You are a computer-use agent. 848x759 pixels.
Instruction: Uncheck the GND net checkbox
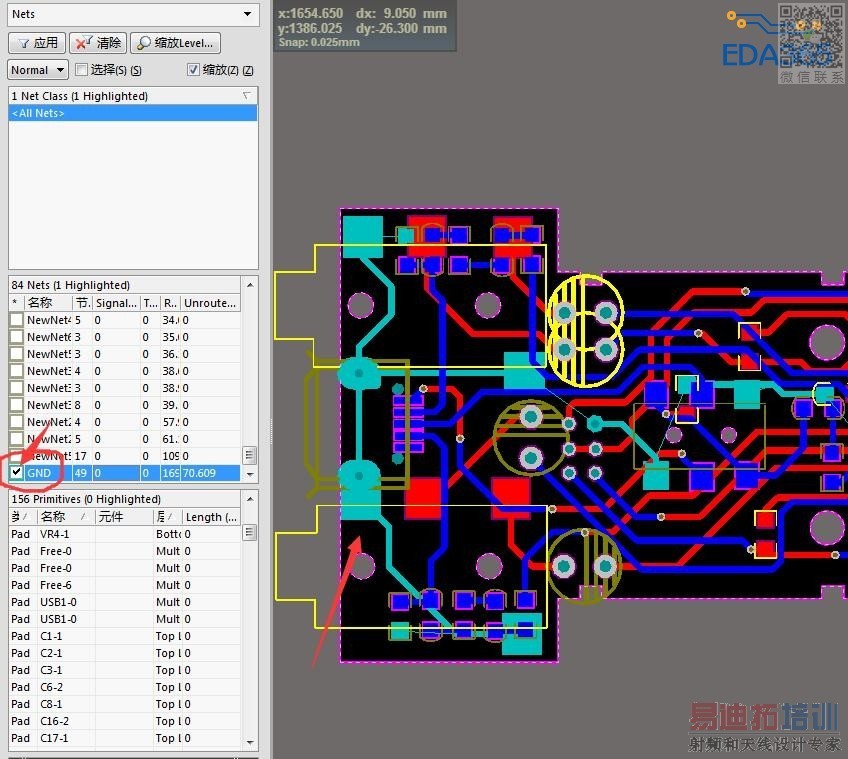17,472
